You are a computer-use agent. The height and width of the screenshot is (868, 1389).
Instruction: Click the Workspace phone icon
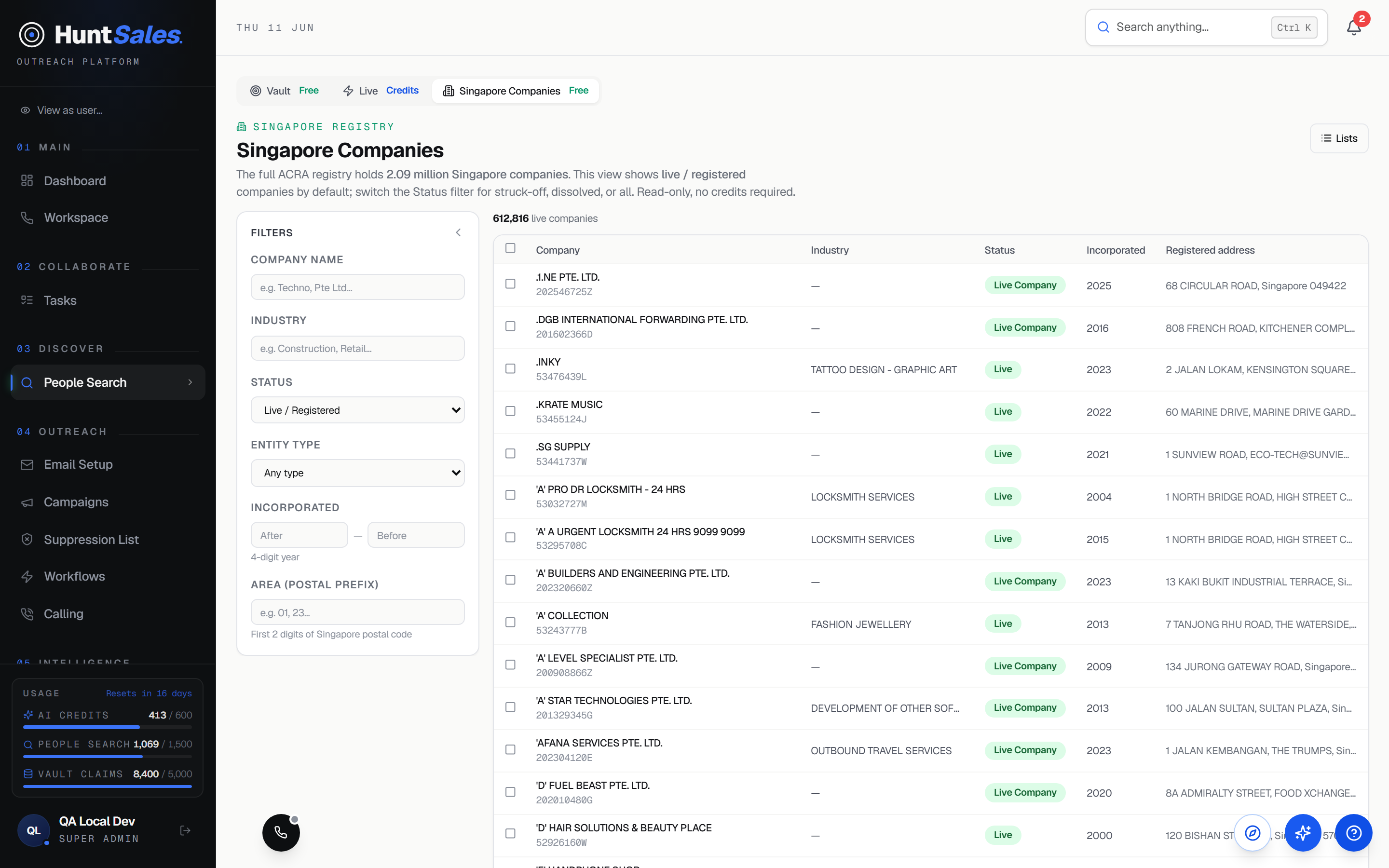click(x=27, y=217)
